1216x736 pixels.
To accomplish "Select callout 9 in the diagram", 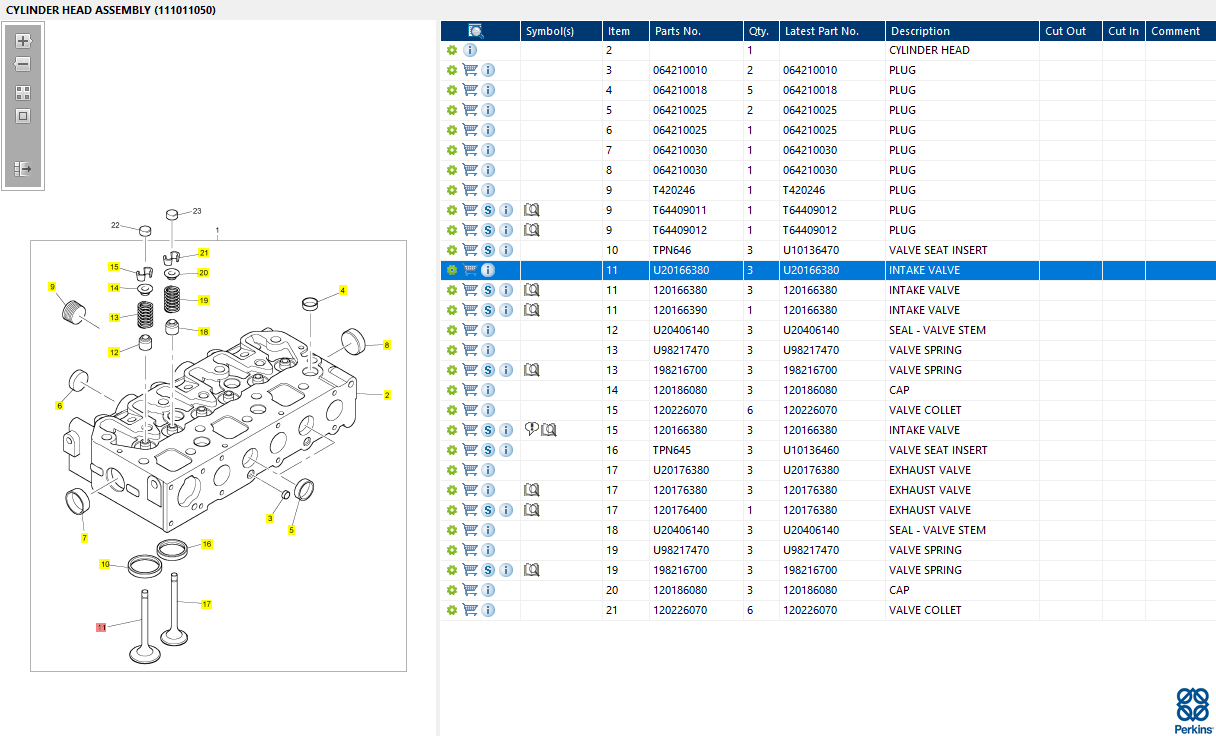I will tap(52, 287).
